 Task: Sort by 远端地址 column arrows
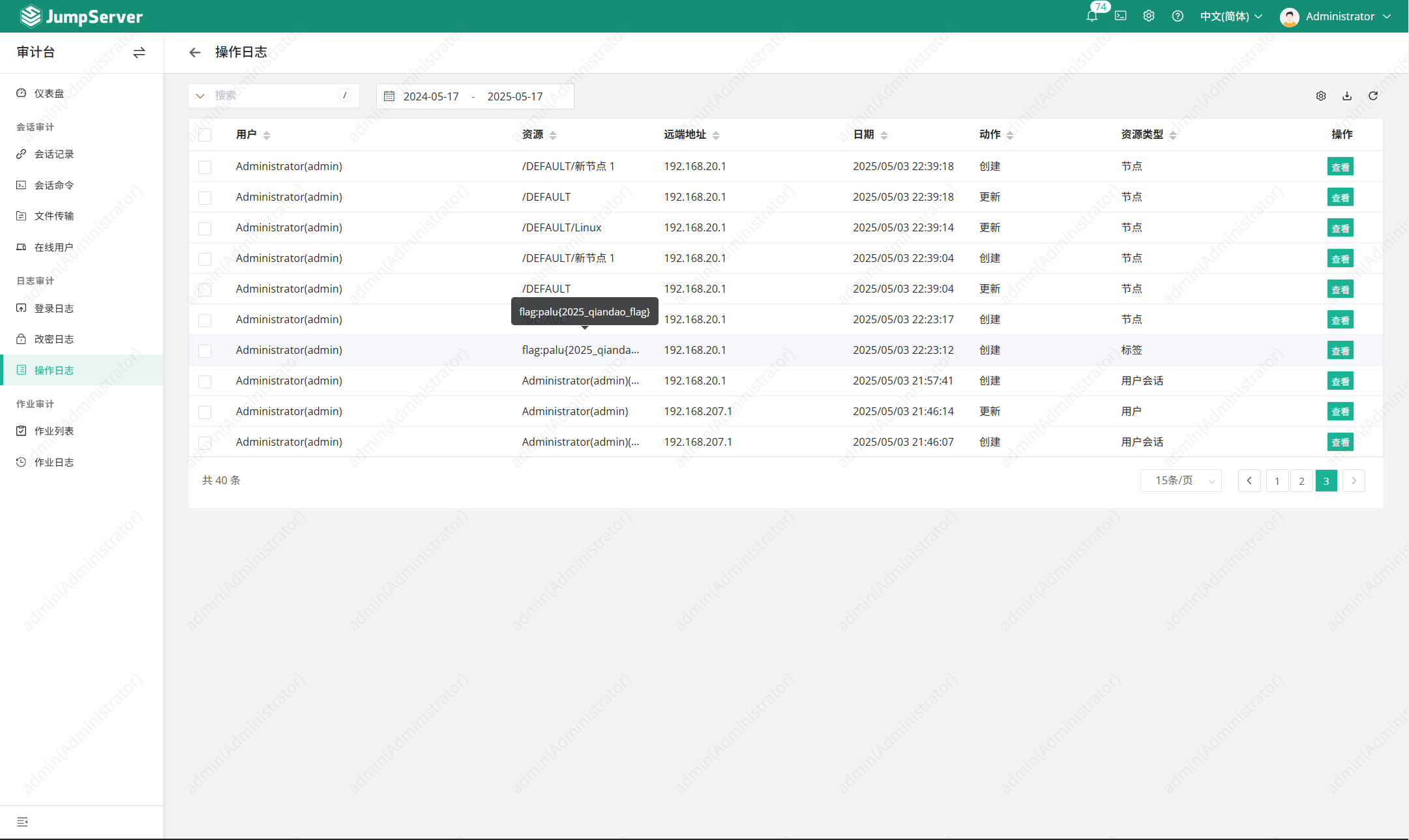[716, 136]
